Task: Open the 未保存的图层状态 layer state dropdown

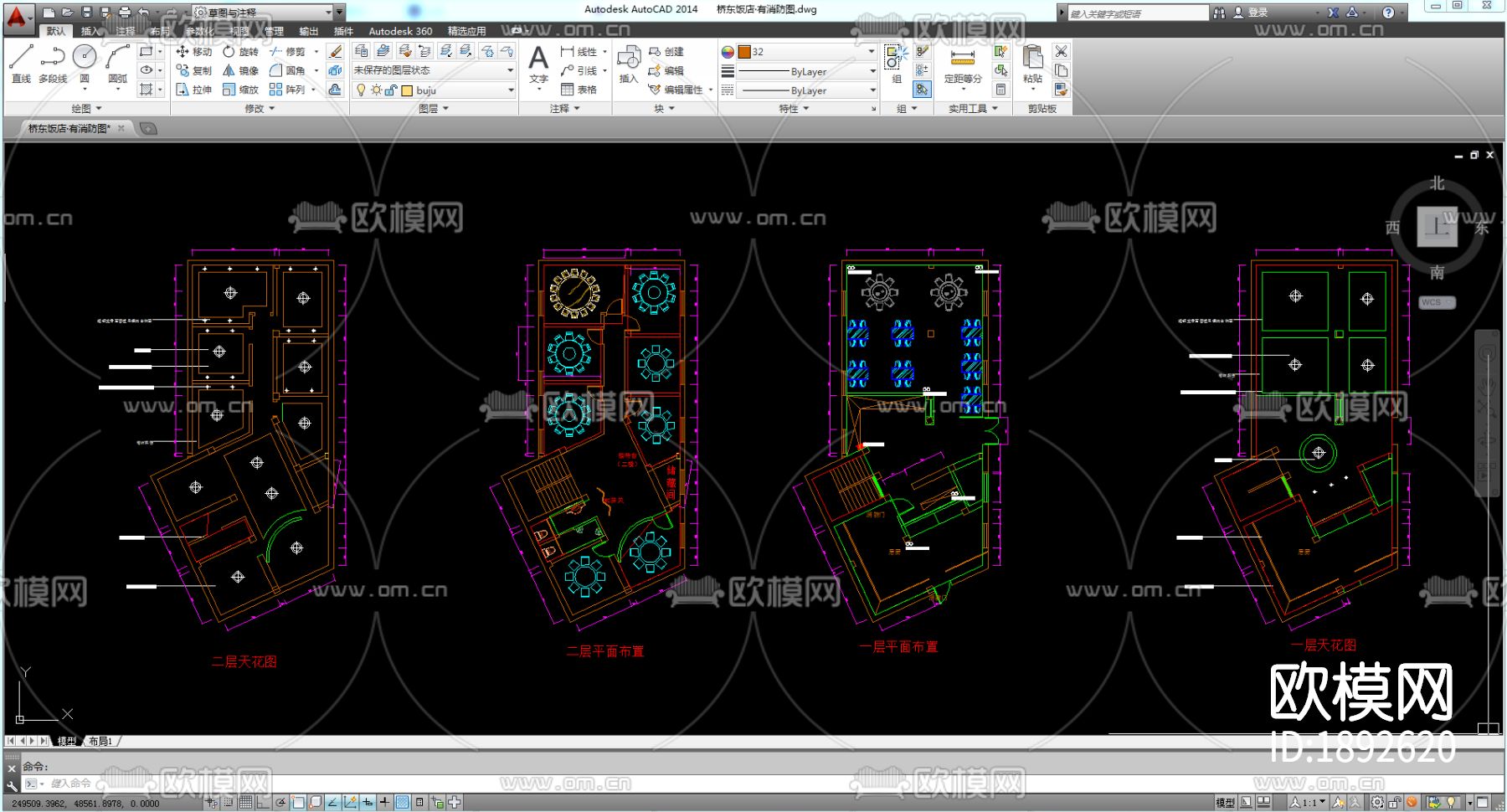Action: click(433, 70)
